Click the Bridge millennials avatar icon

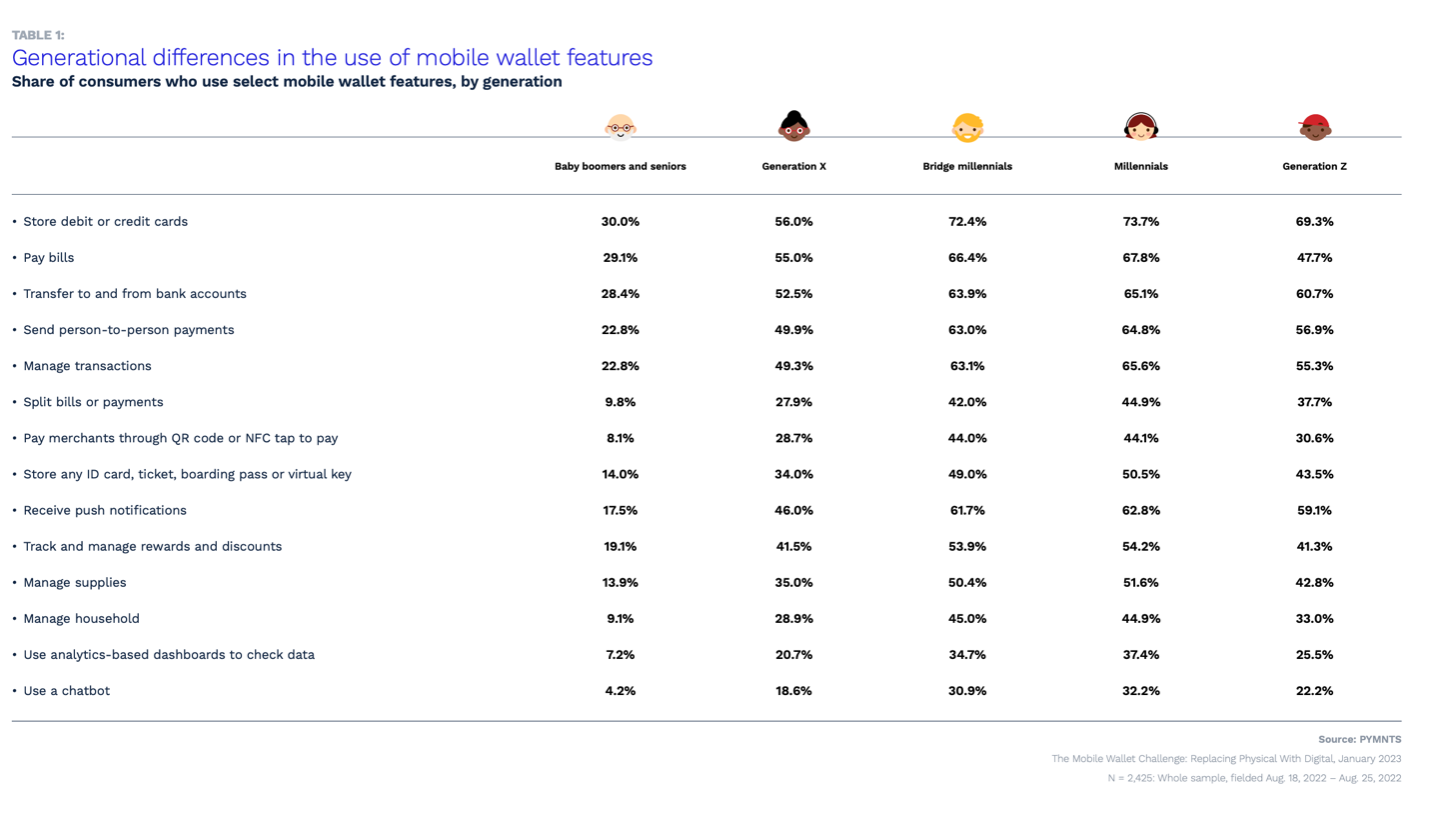coord(967,127)
